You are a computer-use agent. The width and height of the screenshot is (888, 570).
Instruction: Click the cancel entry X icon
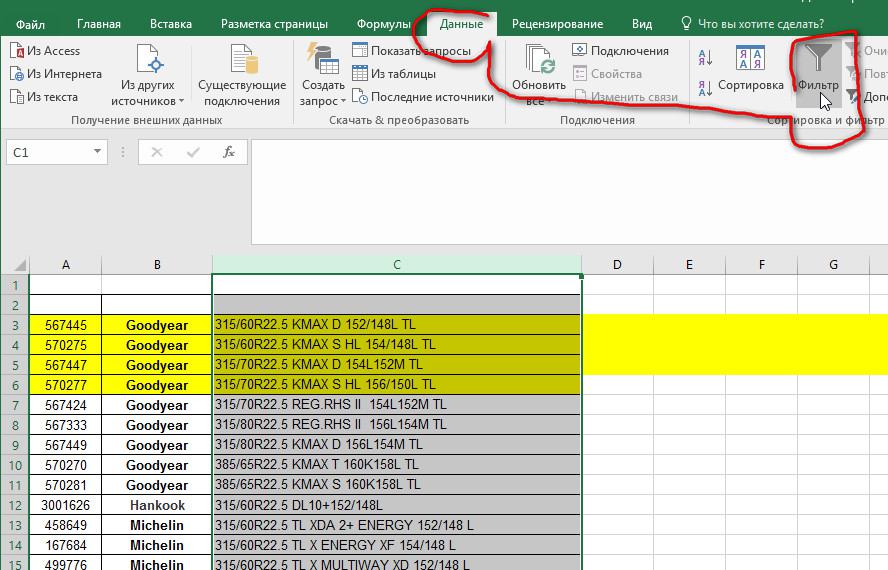point(157,152)
